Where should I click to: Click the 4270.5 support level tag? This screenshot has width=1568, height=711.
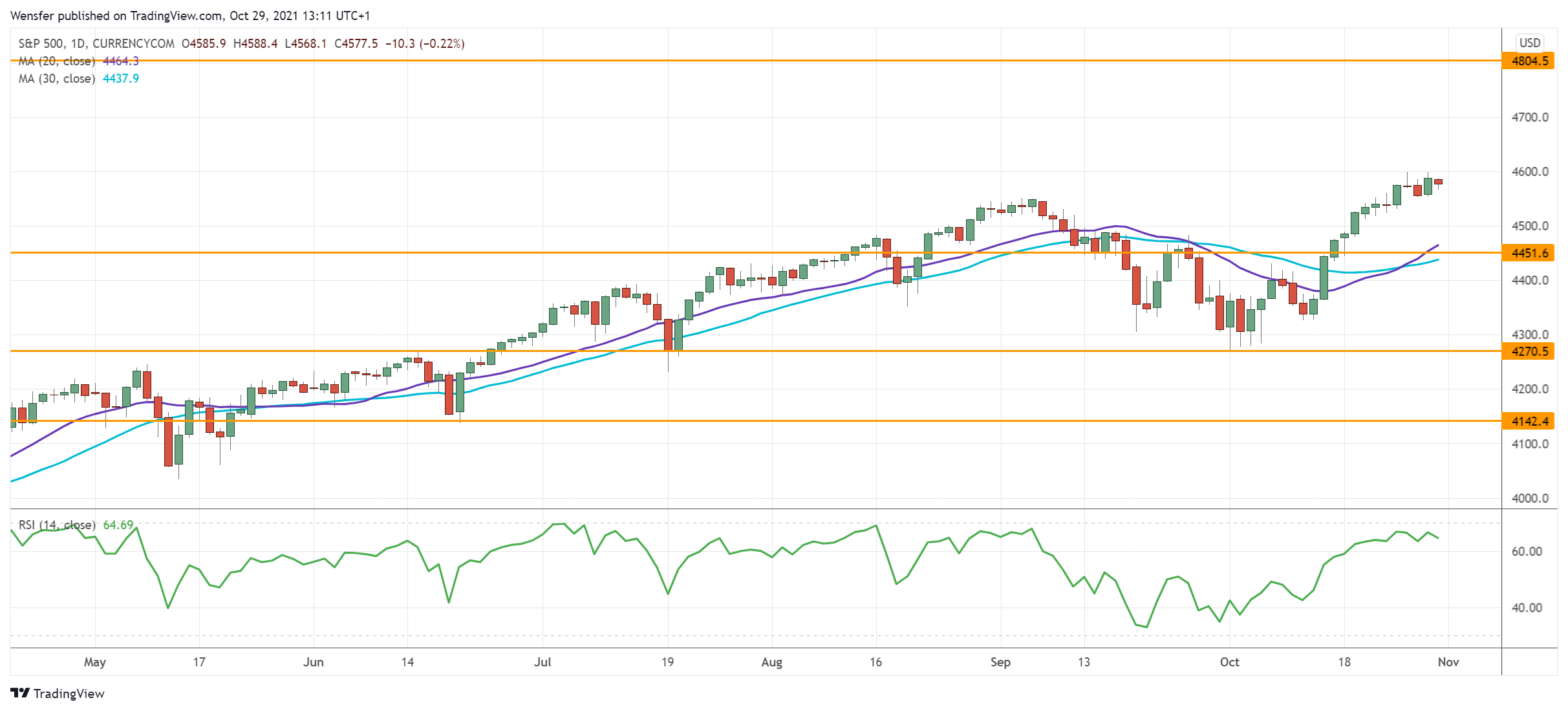click(1529, 351)
